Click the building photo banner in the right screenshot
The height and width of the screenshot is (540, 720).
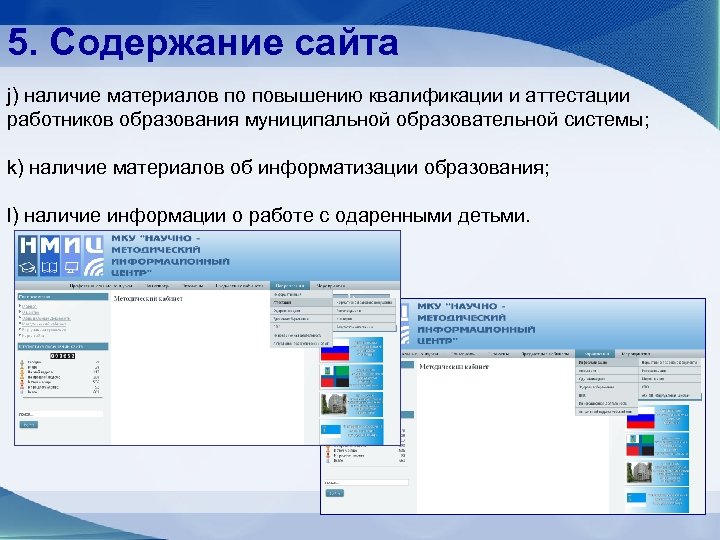(658, 472)
